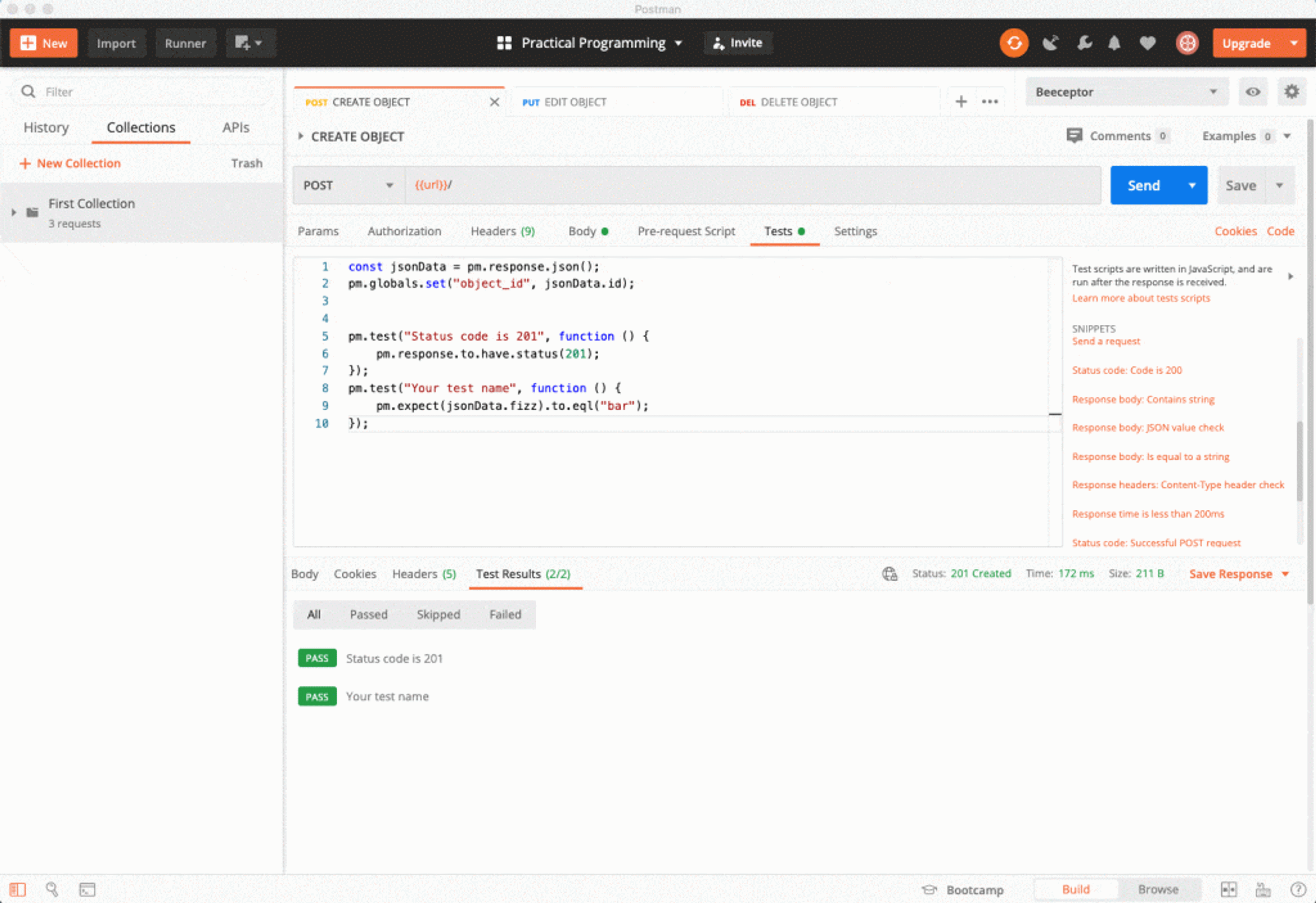Toggle two-pane view icon in status bar
Viewport: 1316px width, 903px height.
pos(1228,889)
